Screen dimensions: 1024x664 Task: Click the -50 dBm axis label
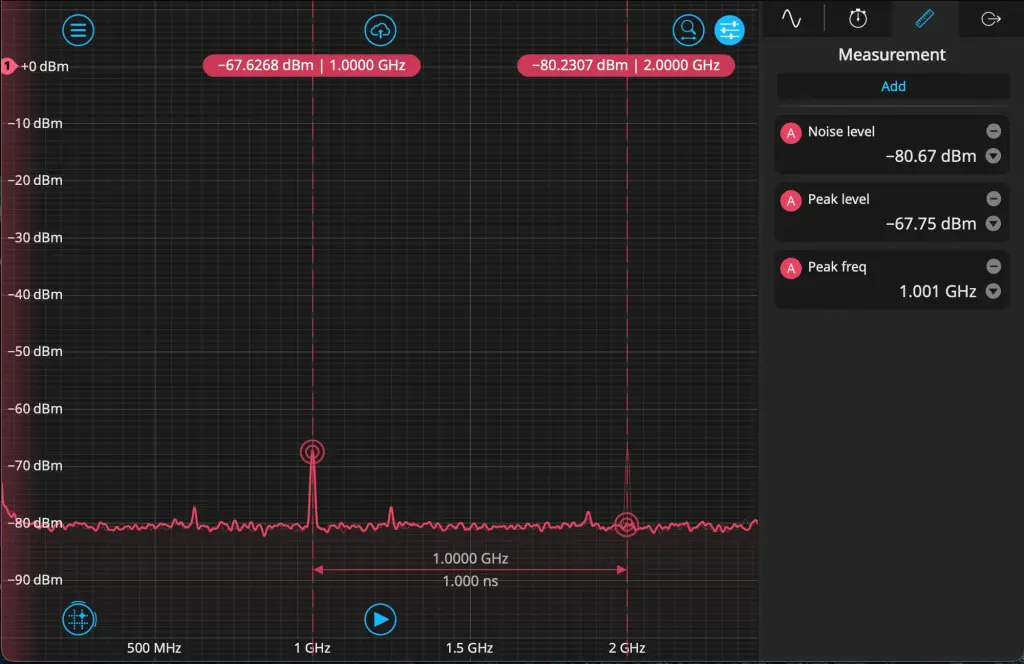pyautogui.click(x=35, y=351)
